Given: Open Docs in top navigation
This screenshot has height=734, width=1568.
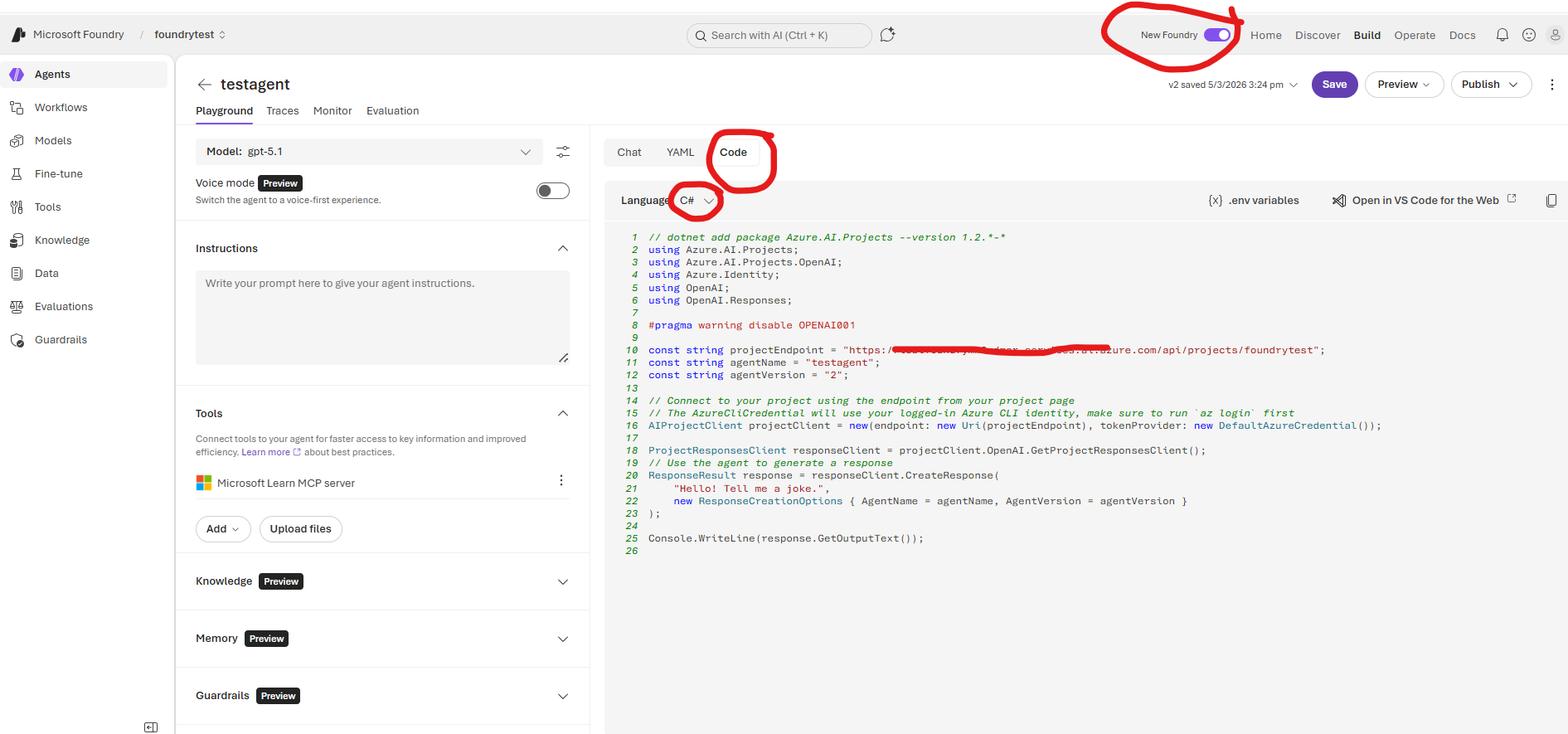Looking at the screenshot, I should [1462, 36].
